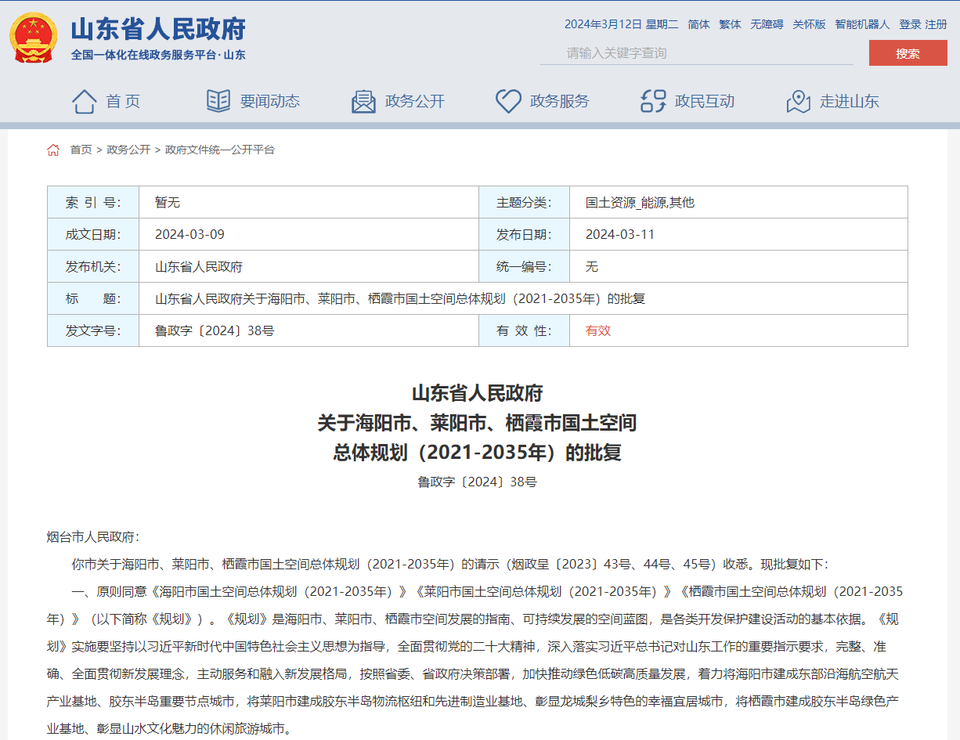Switch to 关怀版 care mode

coord(807,24)
